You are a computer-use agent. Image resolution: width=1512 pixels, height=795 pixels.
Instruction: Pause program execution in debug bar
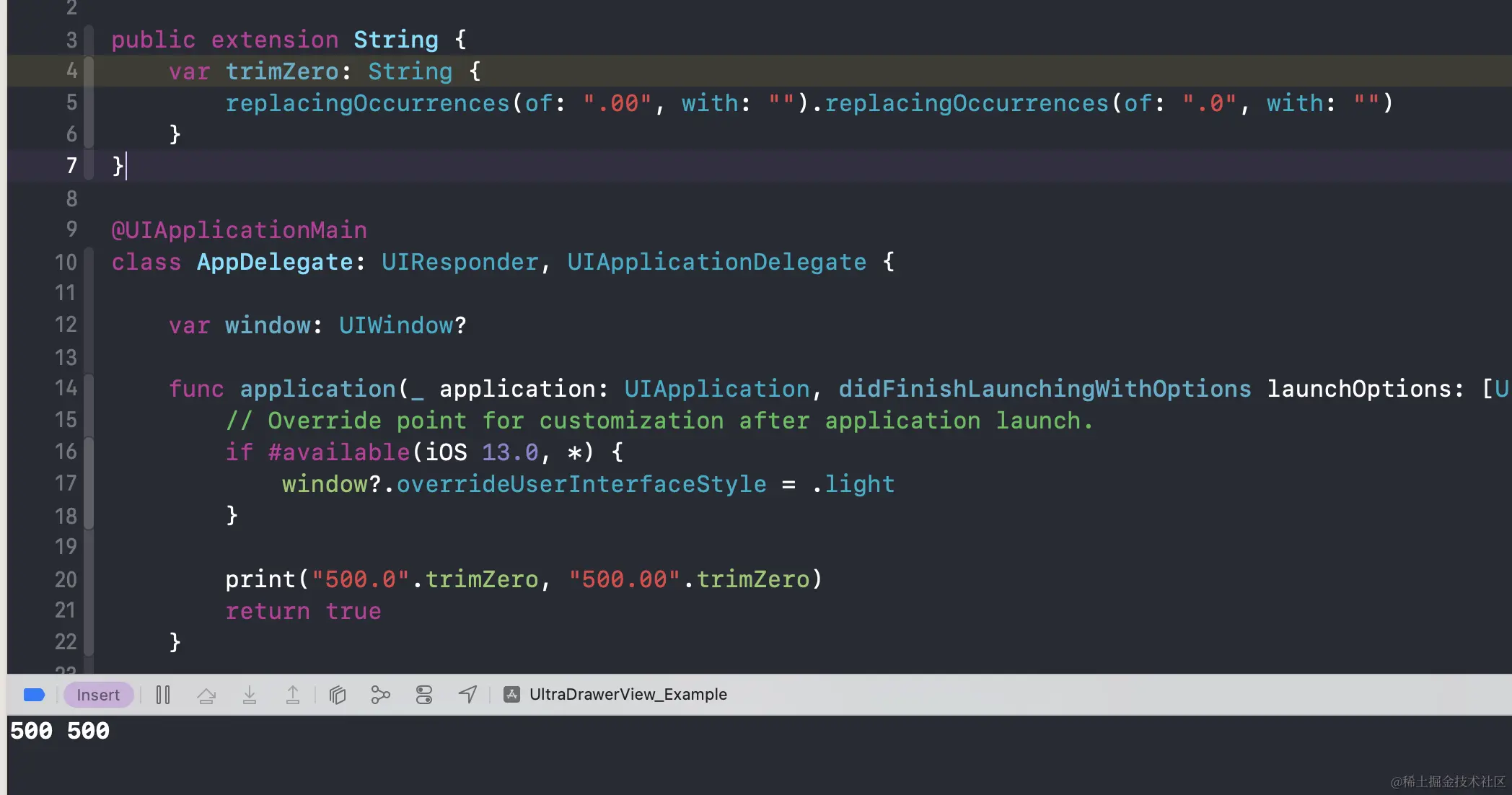tap(163, 695)
